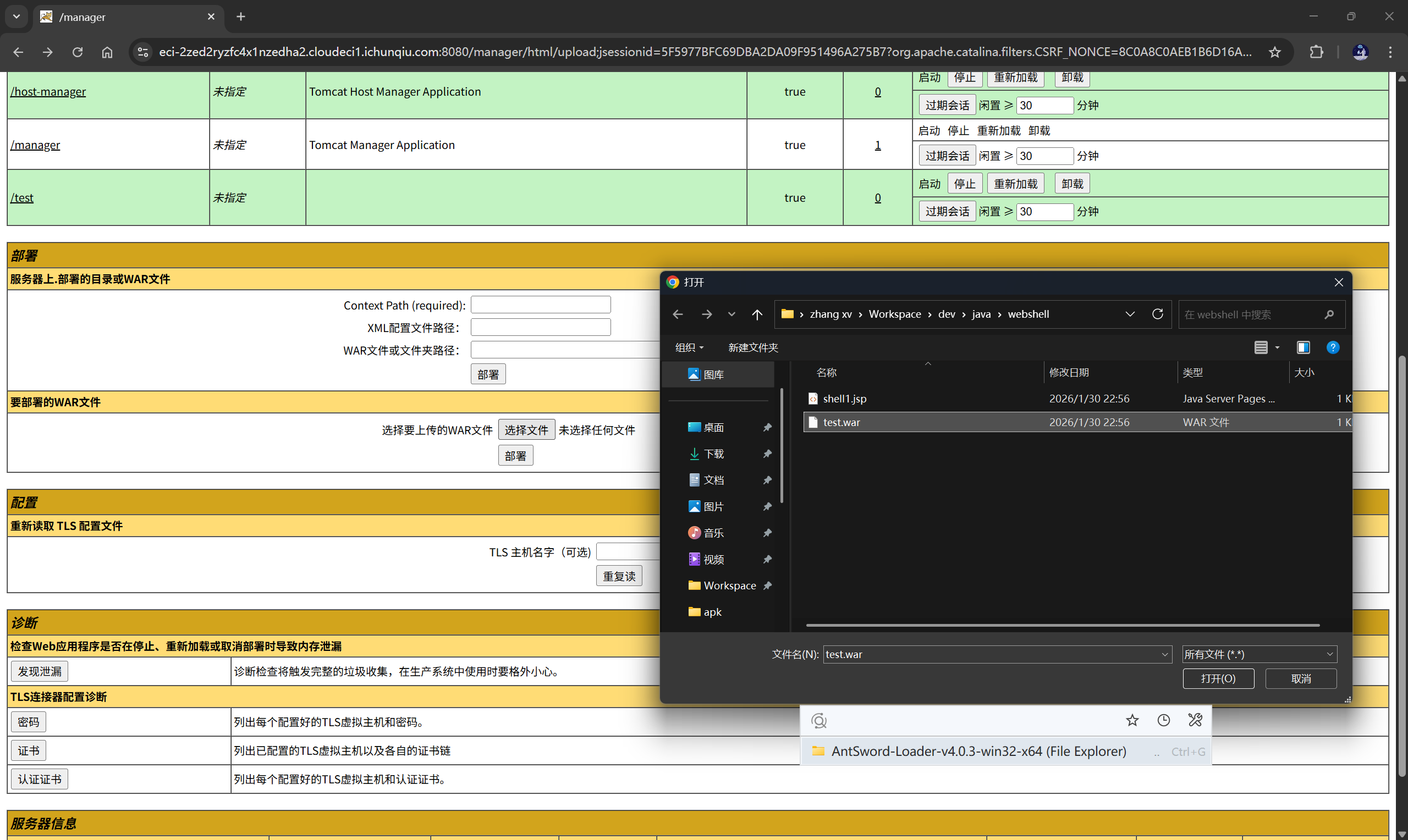Bookmark this page with star icon
This screenshot has width=1408, height=840.
point(1274,52)
